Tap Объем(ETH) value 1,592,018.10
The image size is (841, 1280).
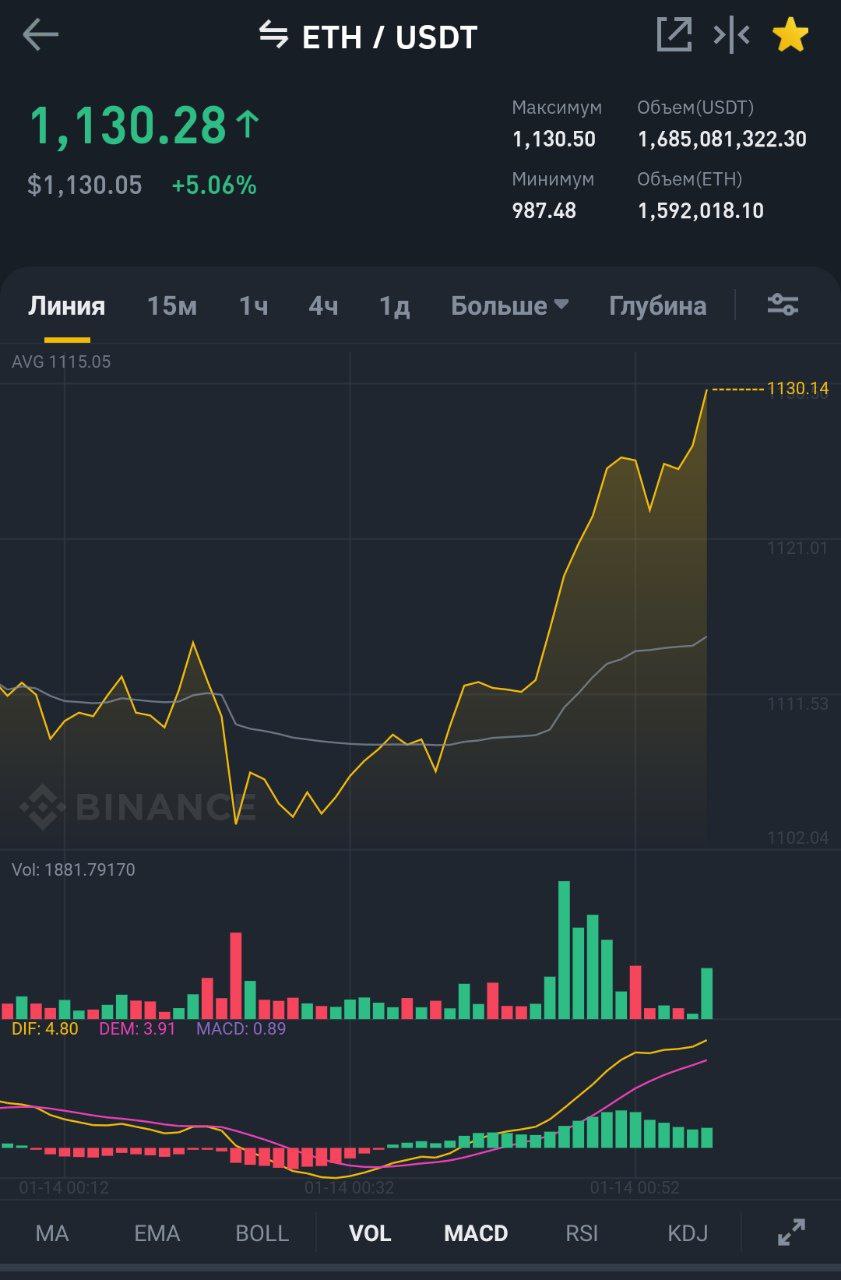[x=701, y=211]
